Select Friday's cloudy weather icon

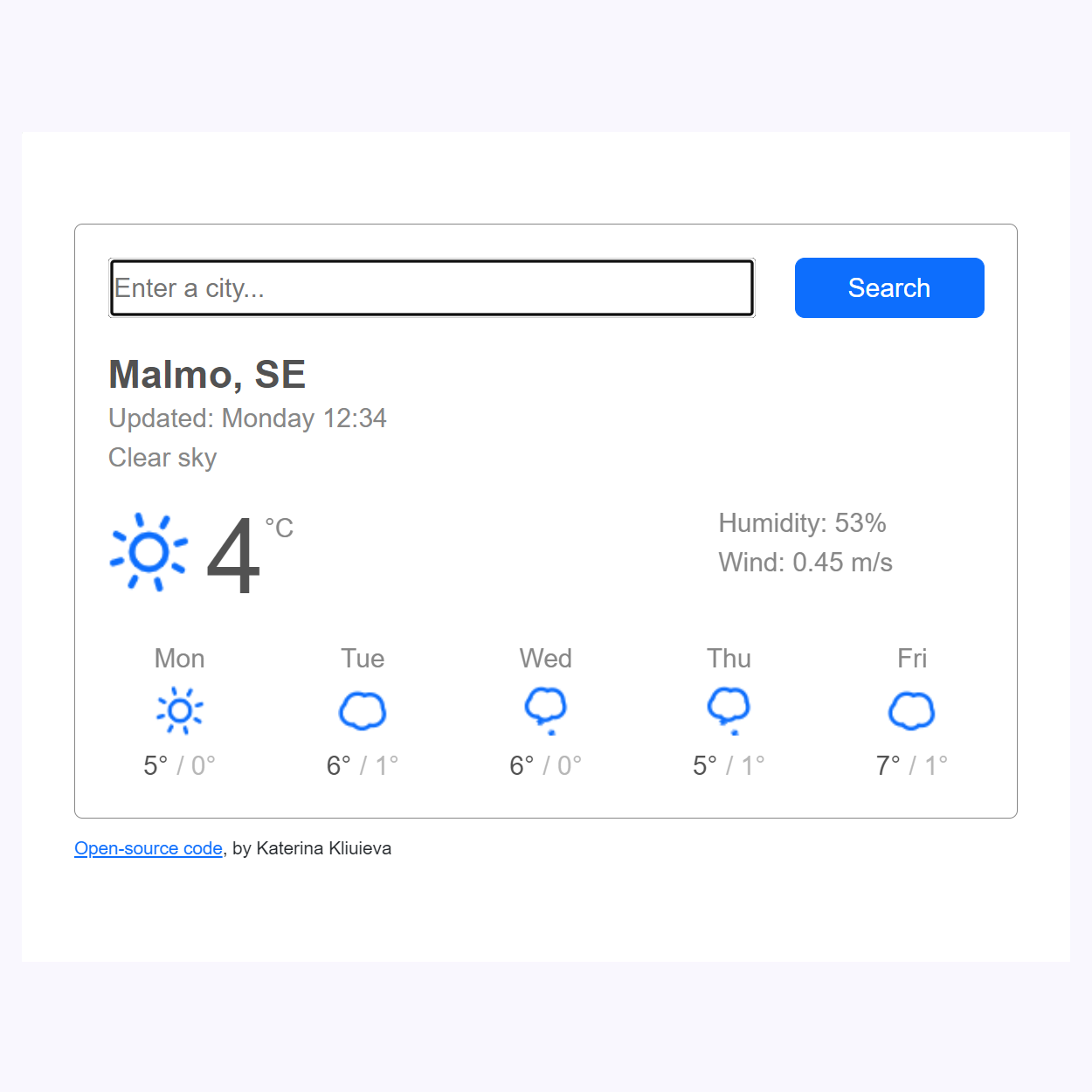[x=912, y=710]
